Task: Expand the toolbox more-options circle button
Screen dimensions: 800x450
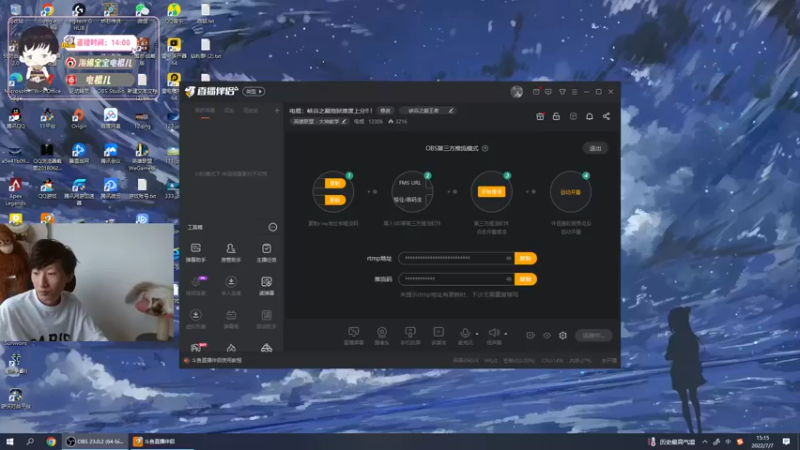Action: pos(273,227)
